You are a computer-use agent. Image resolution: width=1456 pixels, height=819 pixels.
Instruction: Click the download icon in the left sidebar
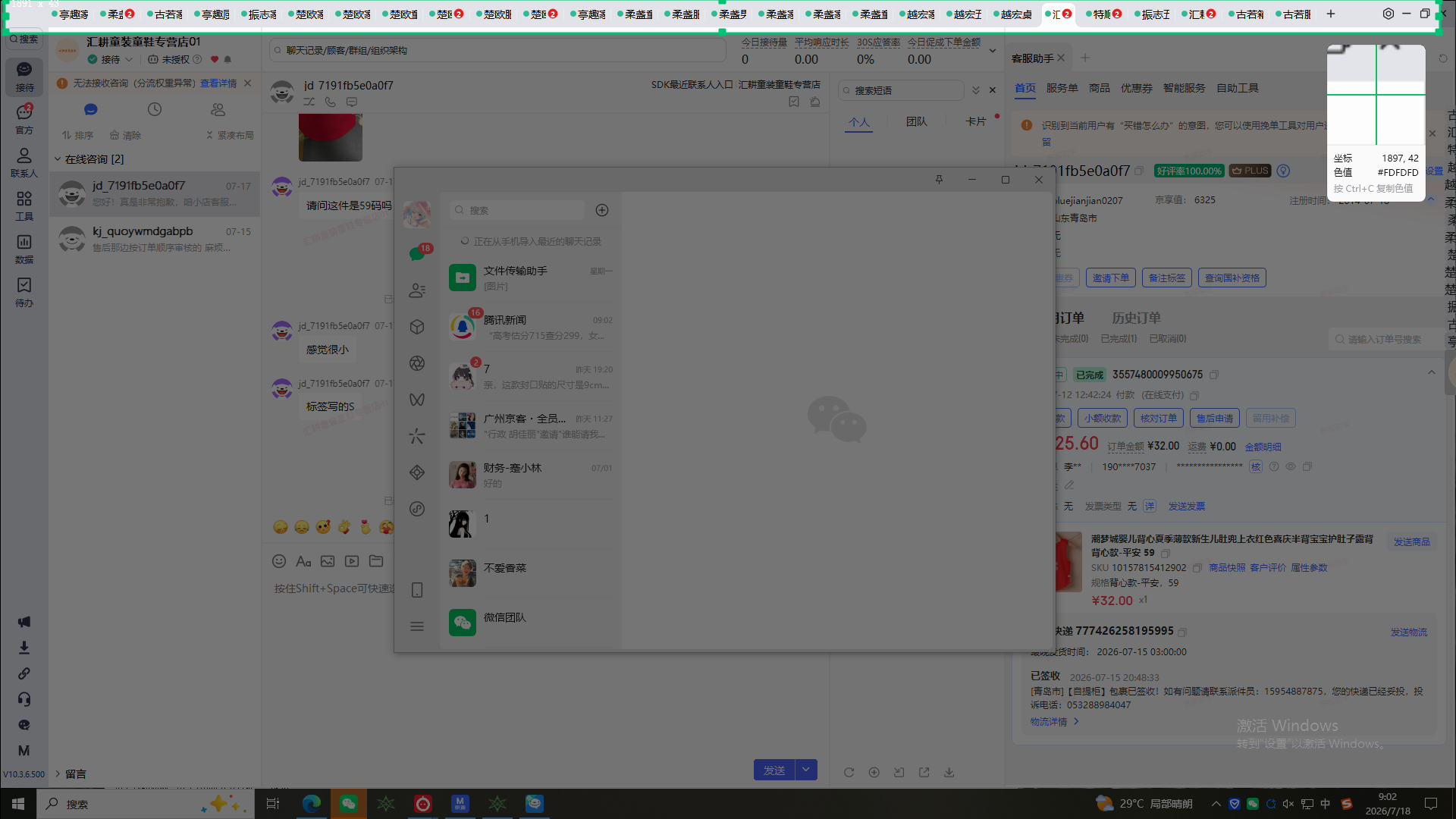24,648
